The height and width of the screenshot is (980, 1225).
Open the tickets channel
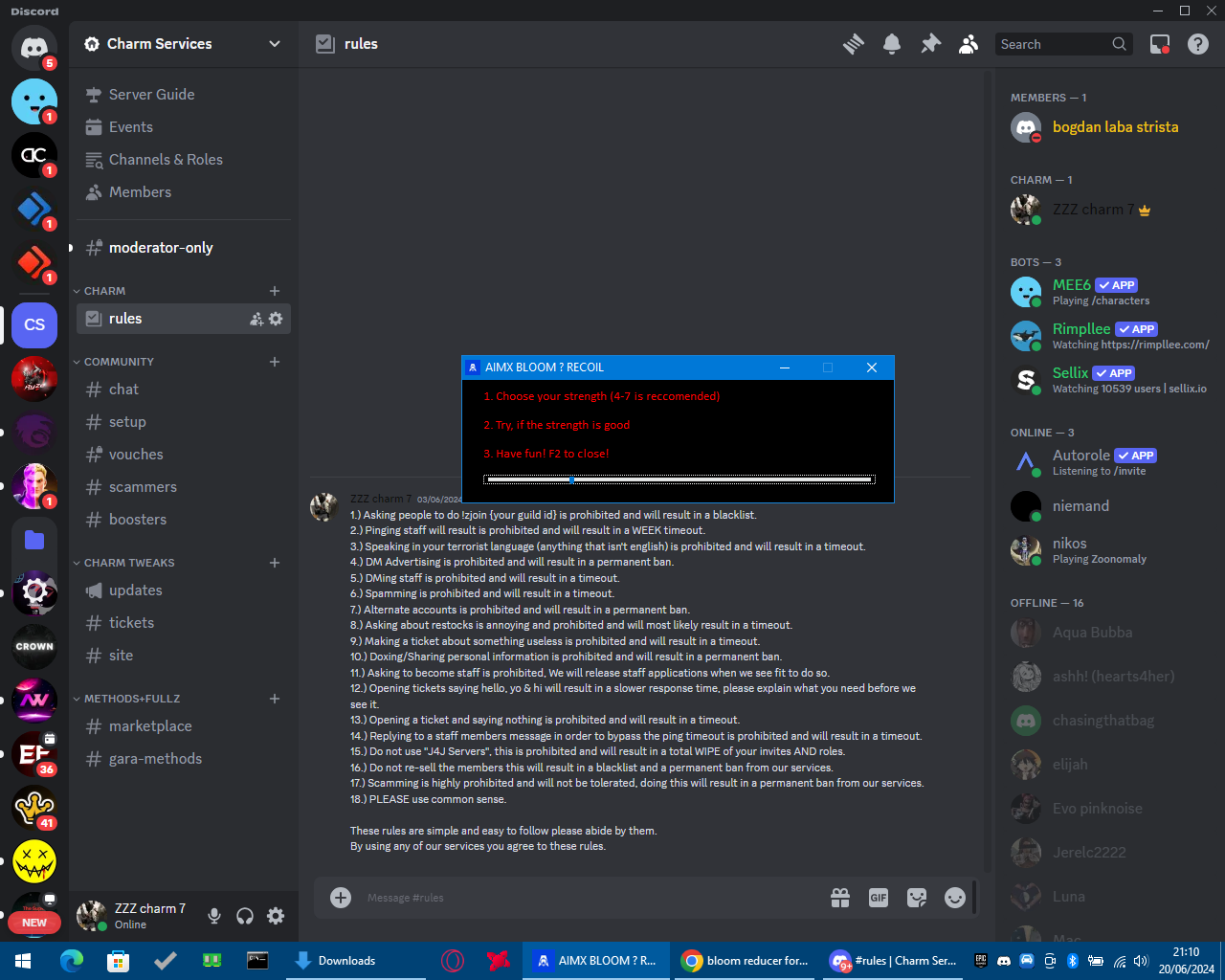click(x=184, y=623)
